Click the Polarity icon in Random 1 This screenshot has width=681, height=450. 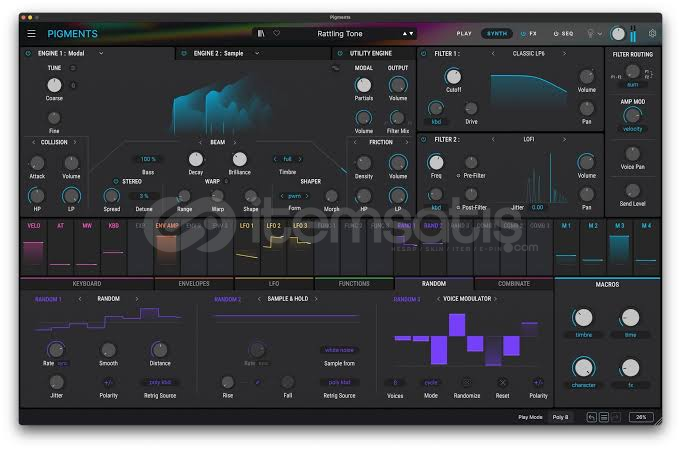point(108,381)
